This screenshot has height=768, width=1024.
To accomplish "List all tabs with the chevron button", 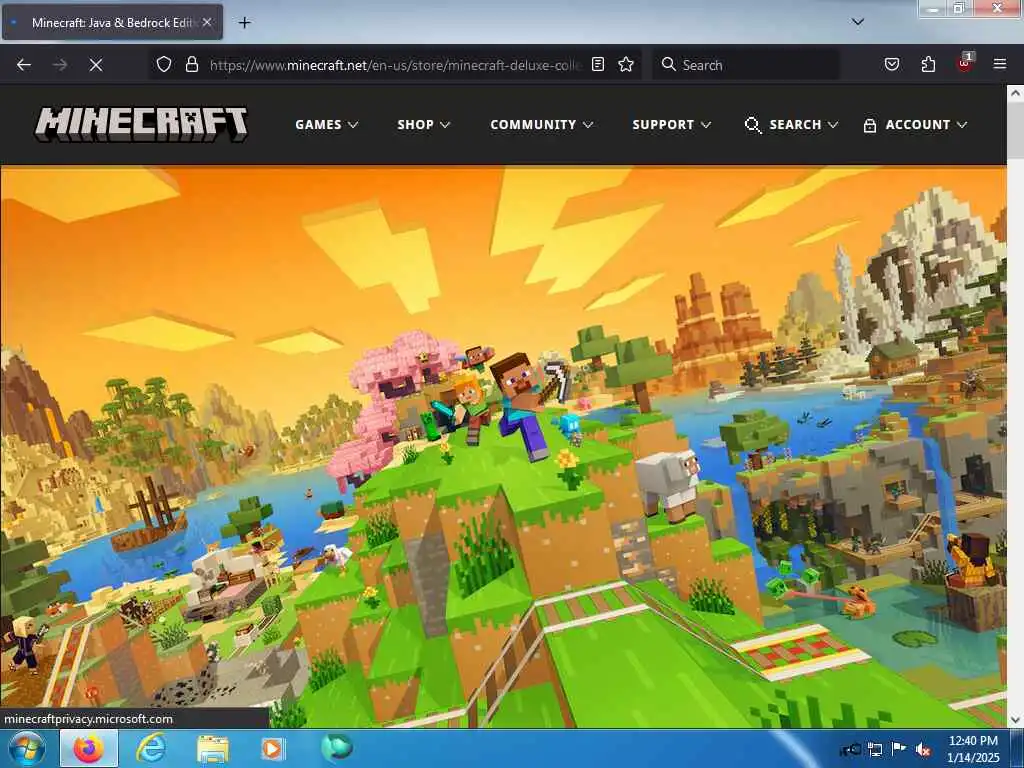I will click(857, 22).
